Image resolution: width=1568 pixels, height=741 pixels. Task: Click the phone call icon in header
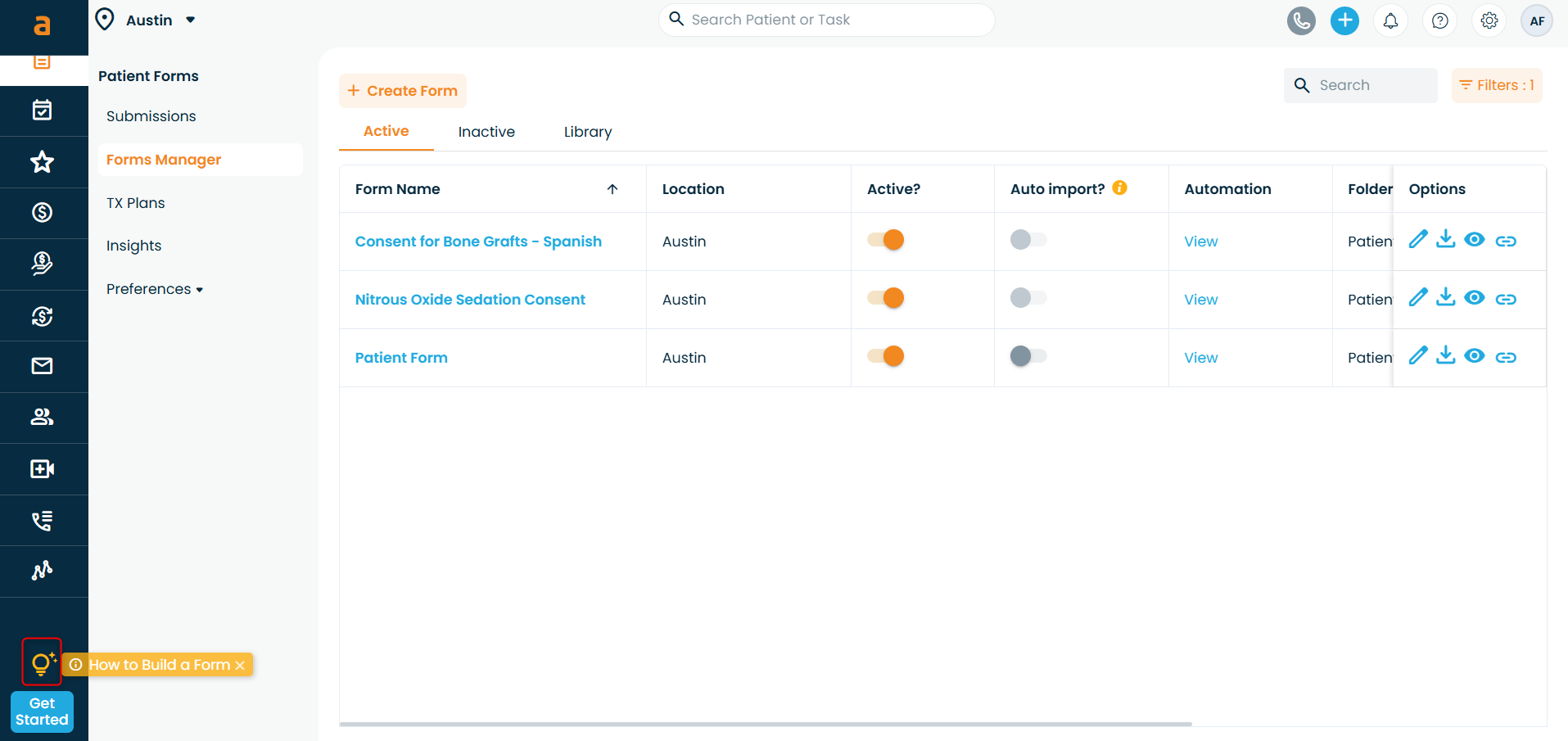(x=1300, y=20)
